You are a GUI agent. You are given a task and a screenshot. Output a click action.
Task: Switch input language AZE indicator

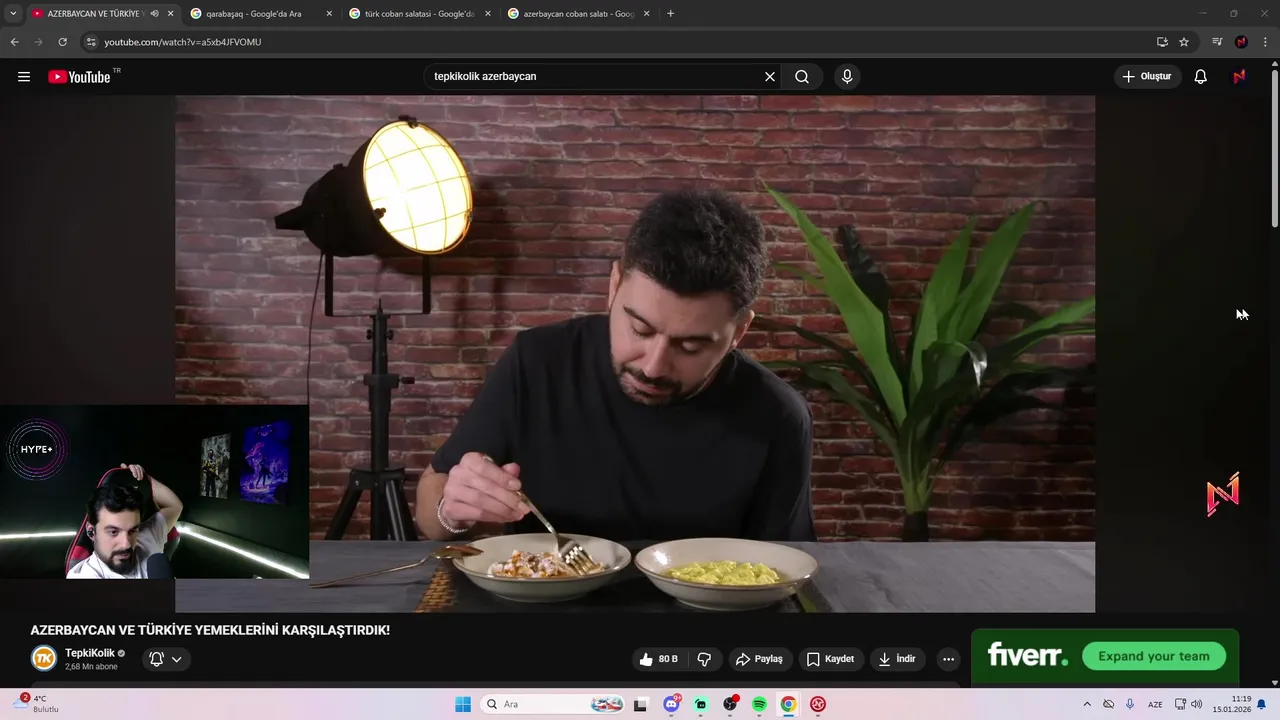1155,704
